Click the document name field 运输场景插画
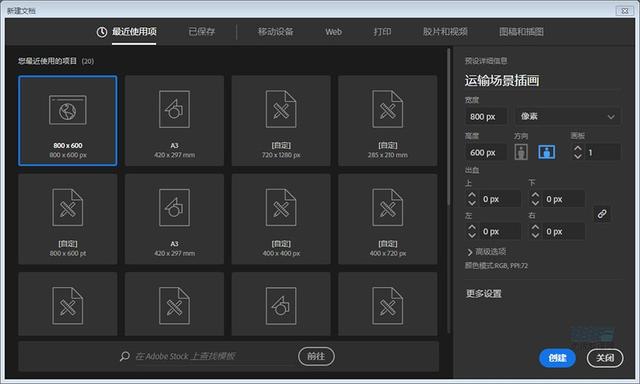640x384 pixels. (542, 80)
